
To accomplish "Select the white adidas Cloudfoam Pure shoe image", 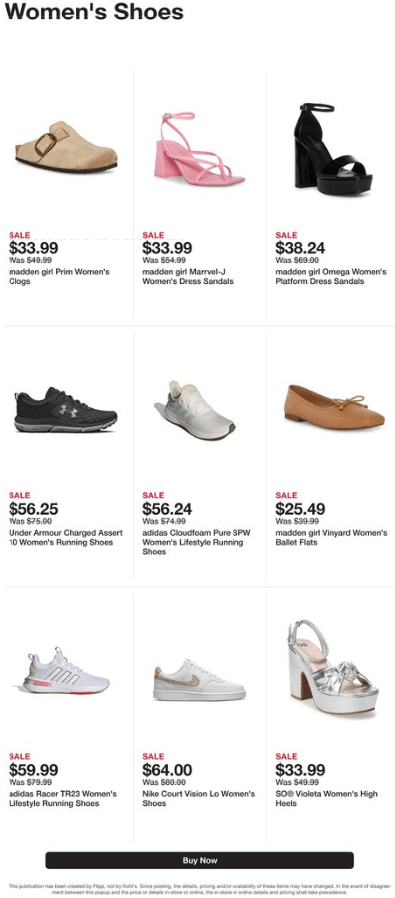I will (x=195, y=409).
